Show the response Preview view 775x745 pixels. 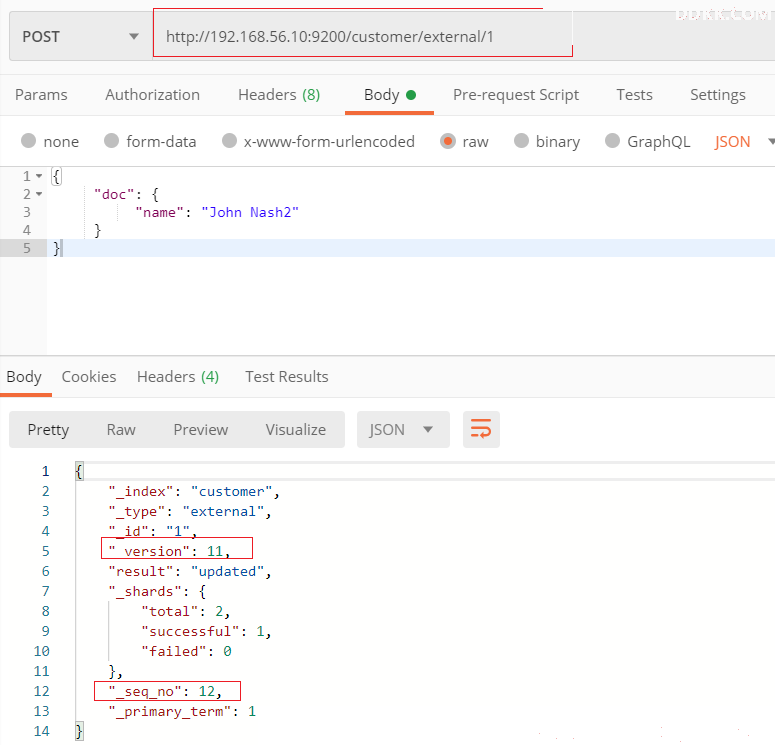click(201, 429)
